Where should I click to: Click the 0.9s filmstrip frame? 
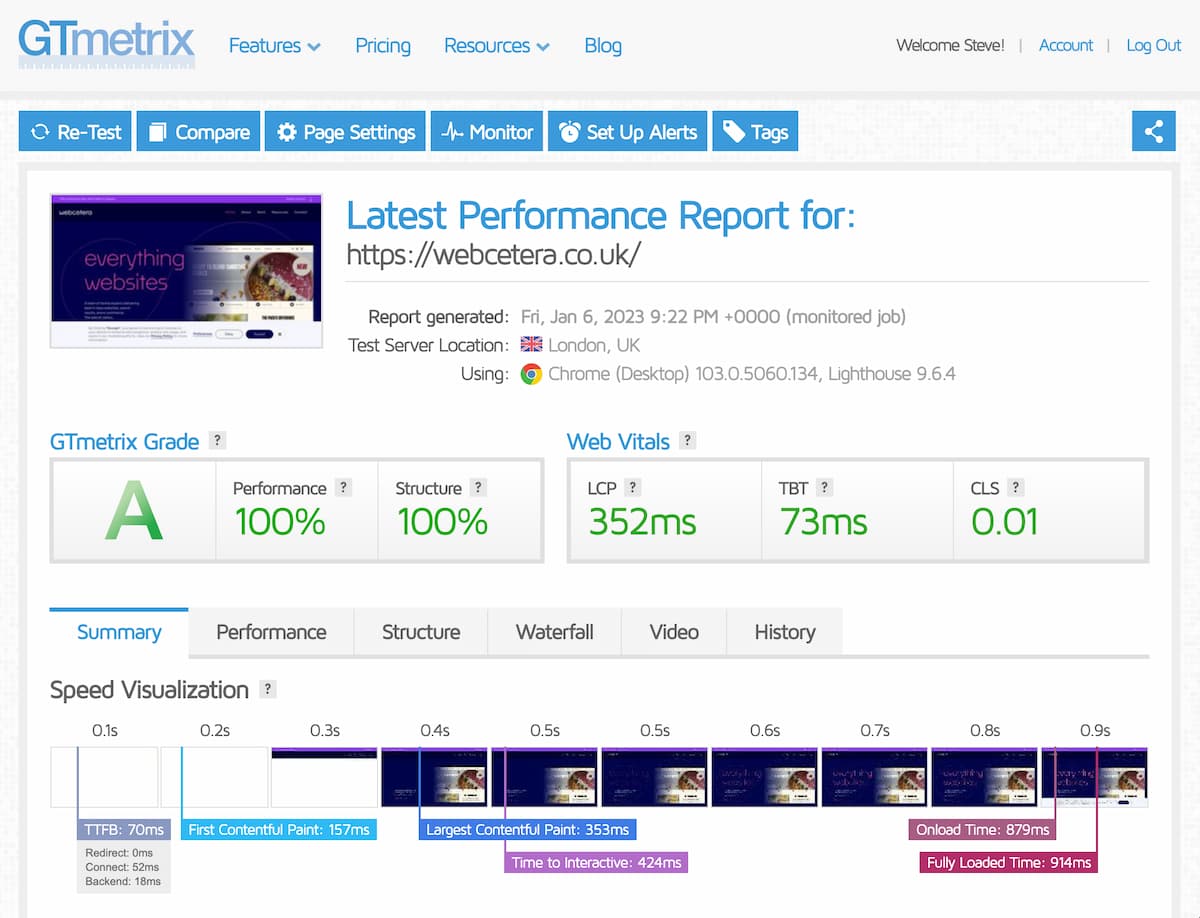click(1094, 777)
